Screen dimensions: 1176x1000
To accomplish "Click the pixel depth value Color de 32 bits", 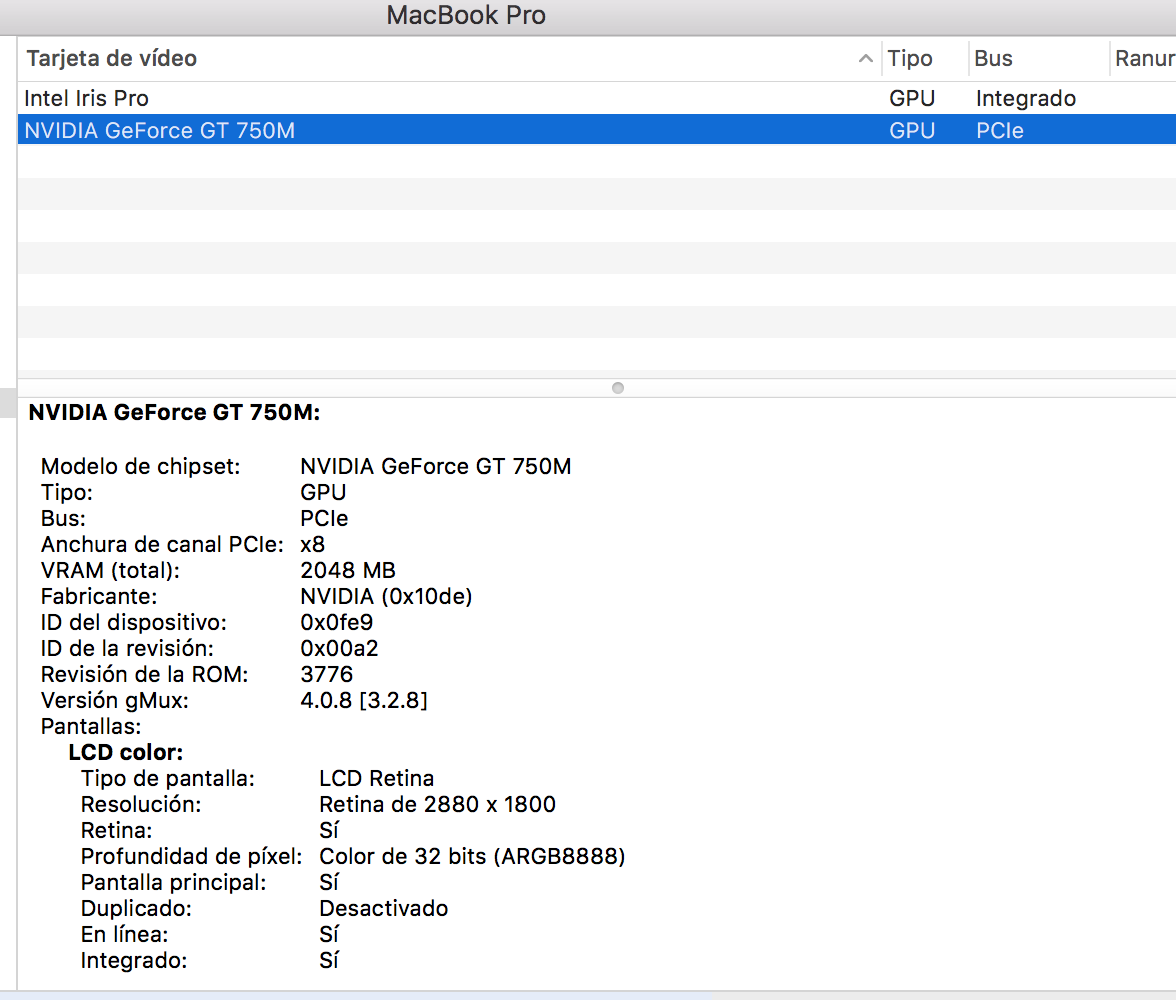I will [x=472, y=857].
